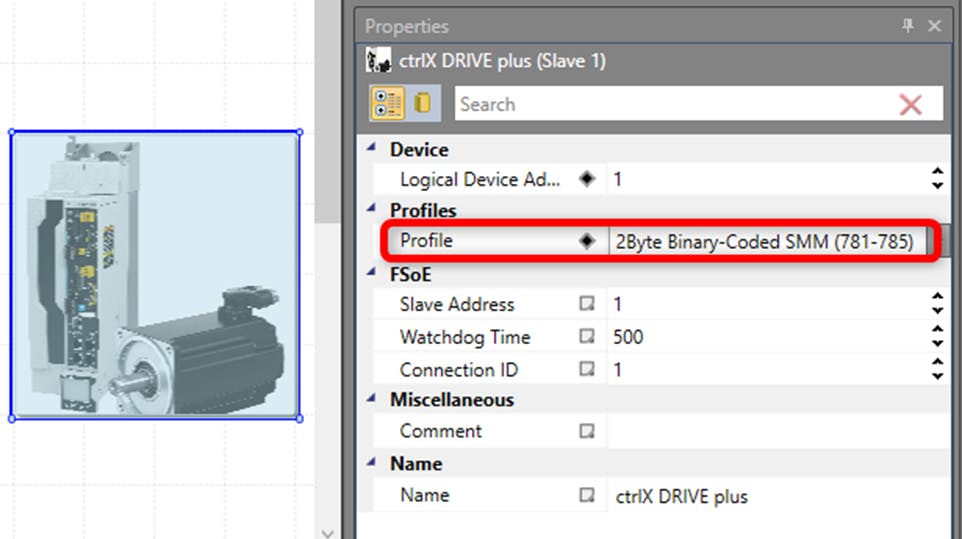This screenshot has height=539, width=962.
Task: Collapse the Miscellaneous section
Action: 372,399
